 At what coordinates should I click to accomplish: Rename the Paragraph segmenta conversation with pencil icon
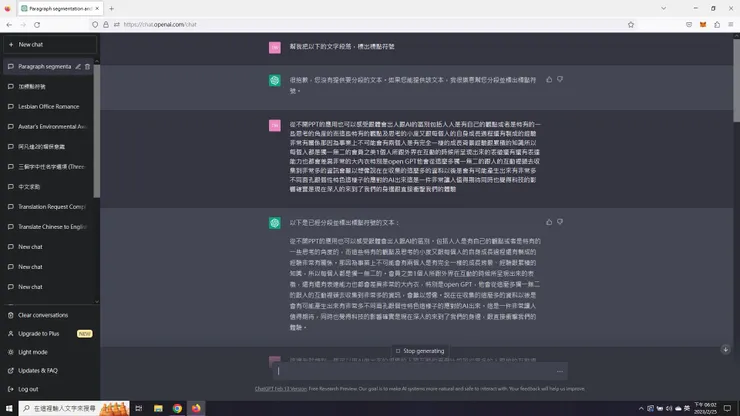[78, 67]
